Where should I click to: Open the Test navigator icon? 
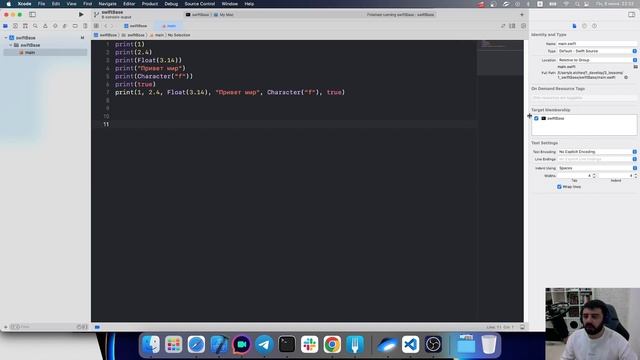tap(55, 26)
